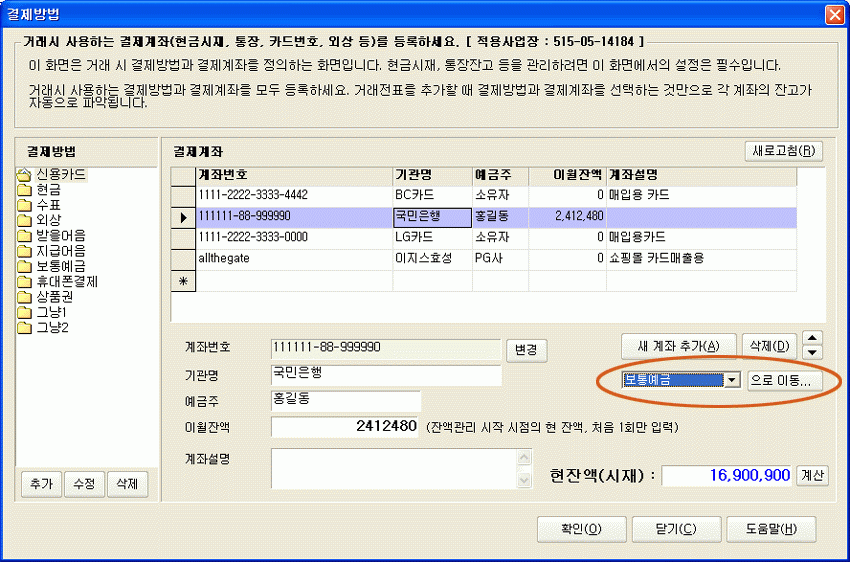Open the 보통예금 move-target dropdown
Image resolution: width=850 pixels, height=562 pixels.
click(732, 380)
